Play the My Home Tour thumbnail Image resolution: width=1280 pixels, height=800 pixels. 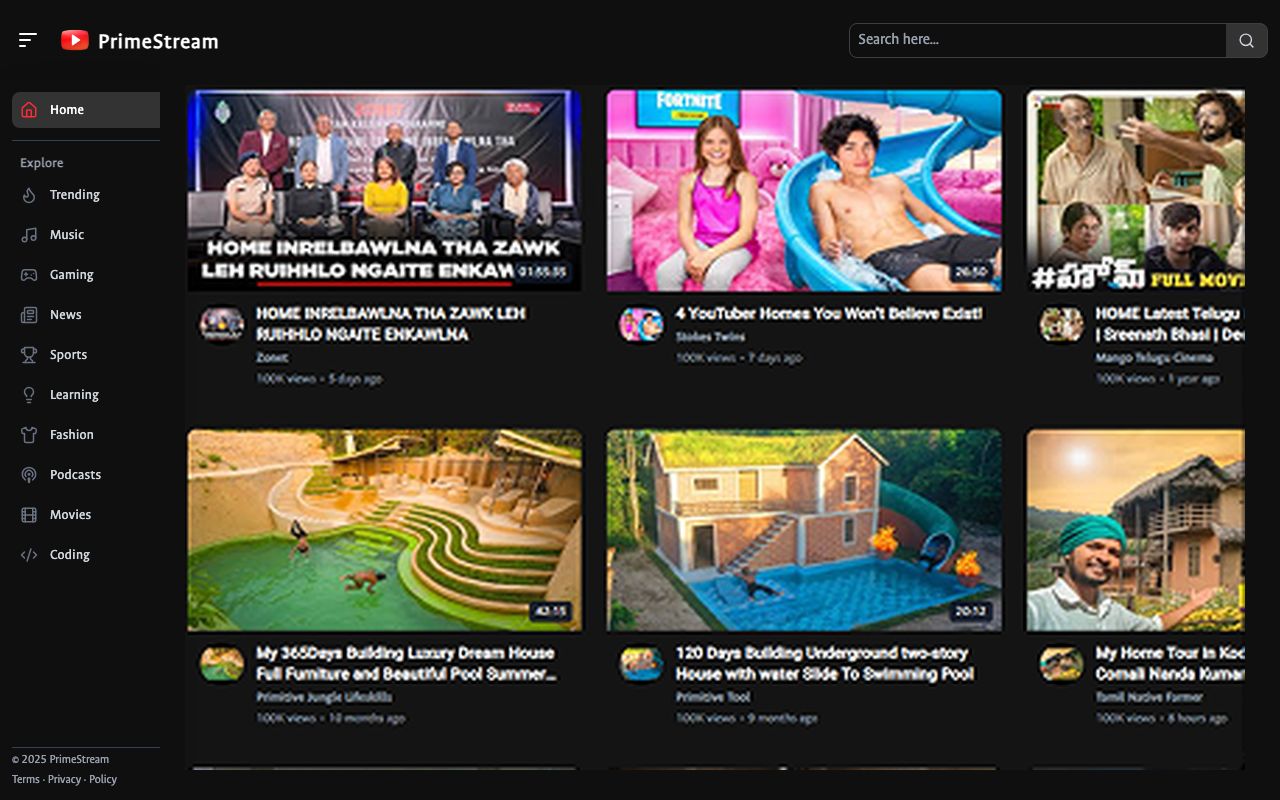(x=1136, y=531)
